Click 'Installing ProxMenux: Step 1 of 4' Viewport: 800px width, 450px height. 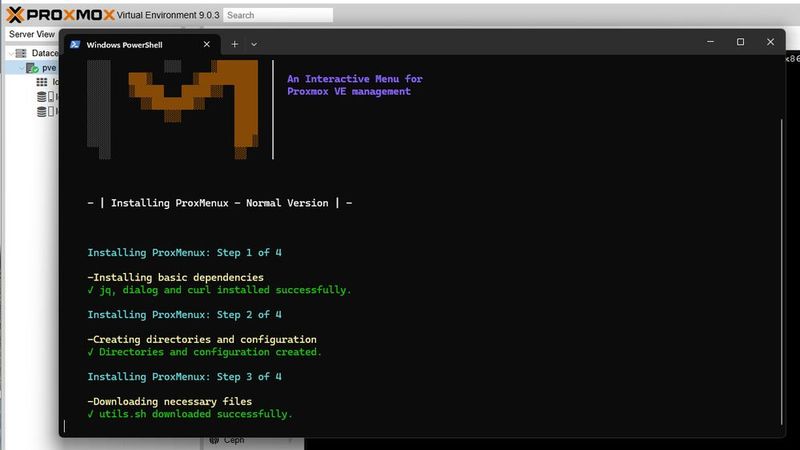click(184, 253)
